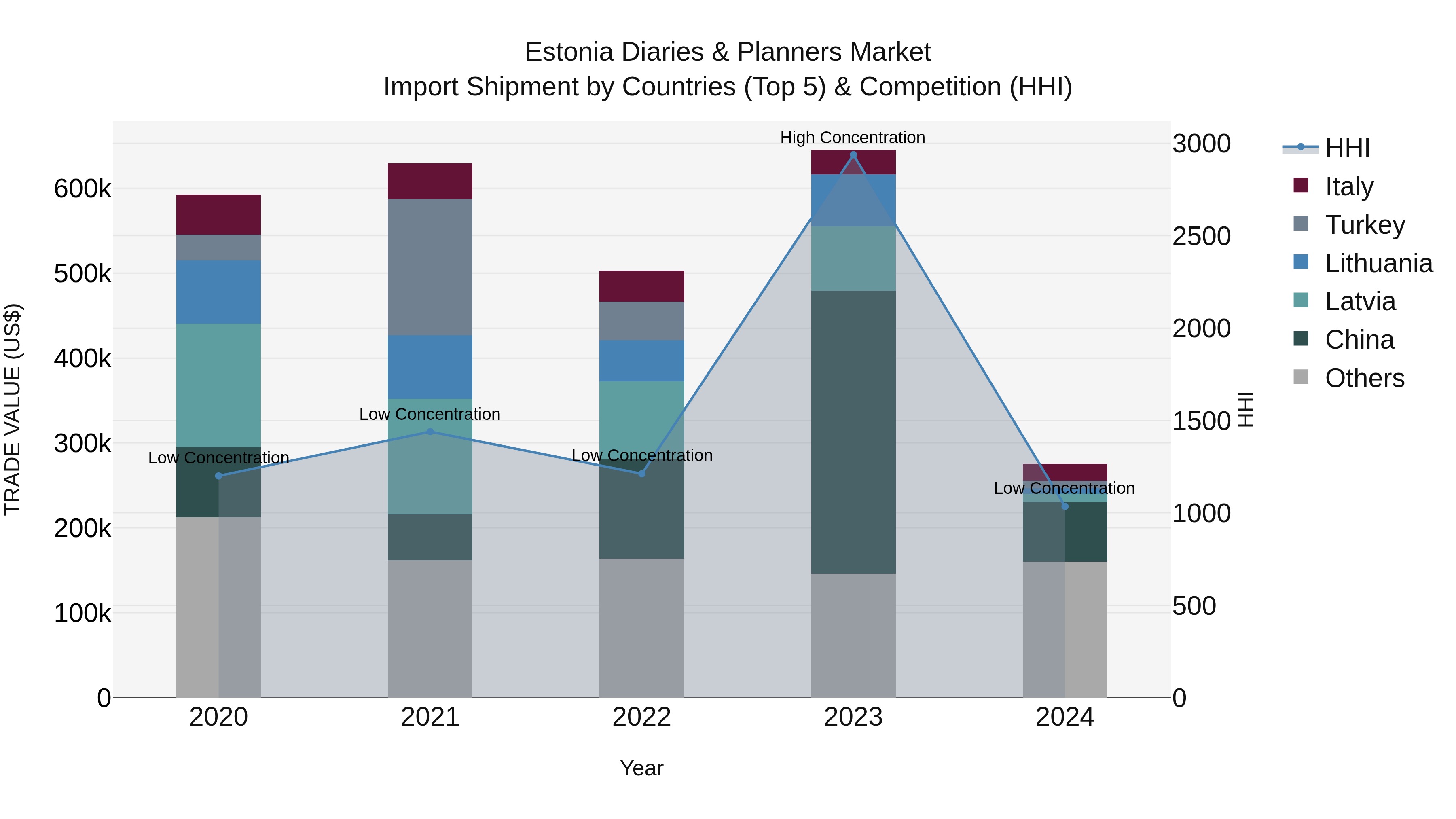The width and height of the screenshot is (1456, 819).
Task: Select Turkey segment in 2021 bar
Action: click(x=430, y=267)
